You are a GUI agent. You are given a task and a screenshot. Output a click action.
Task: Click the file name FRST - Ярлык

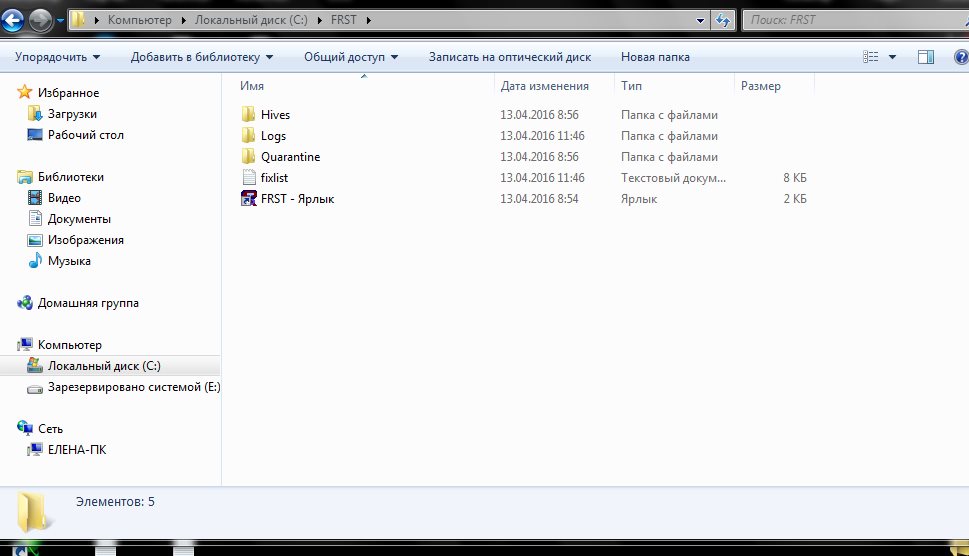(297, 199)
